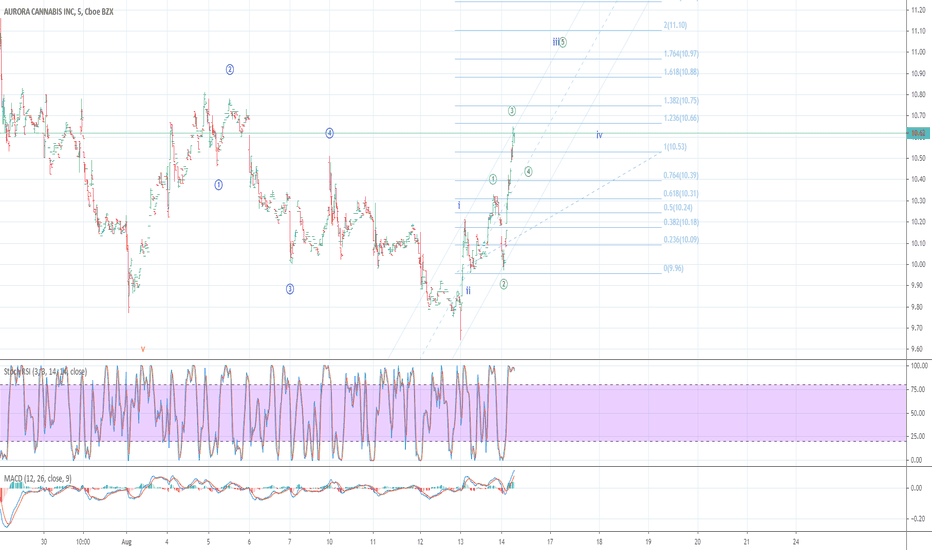This screenshot has width=932, height=550.
Task: Click the Aug label on time axis
Action: [x=126, y=542]
